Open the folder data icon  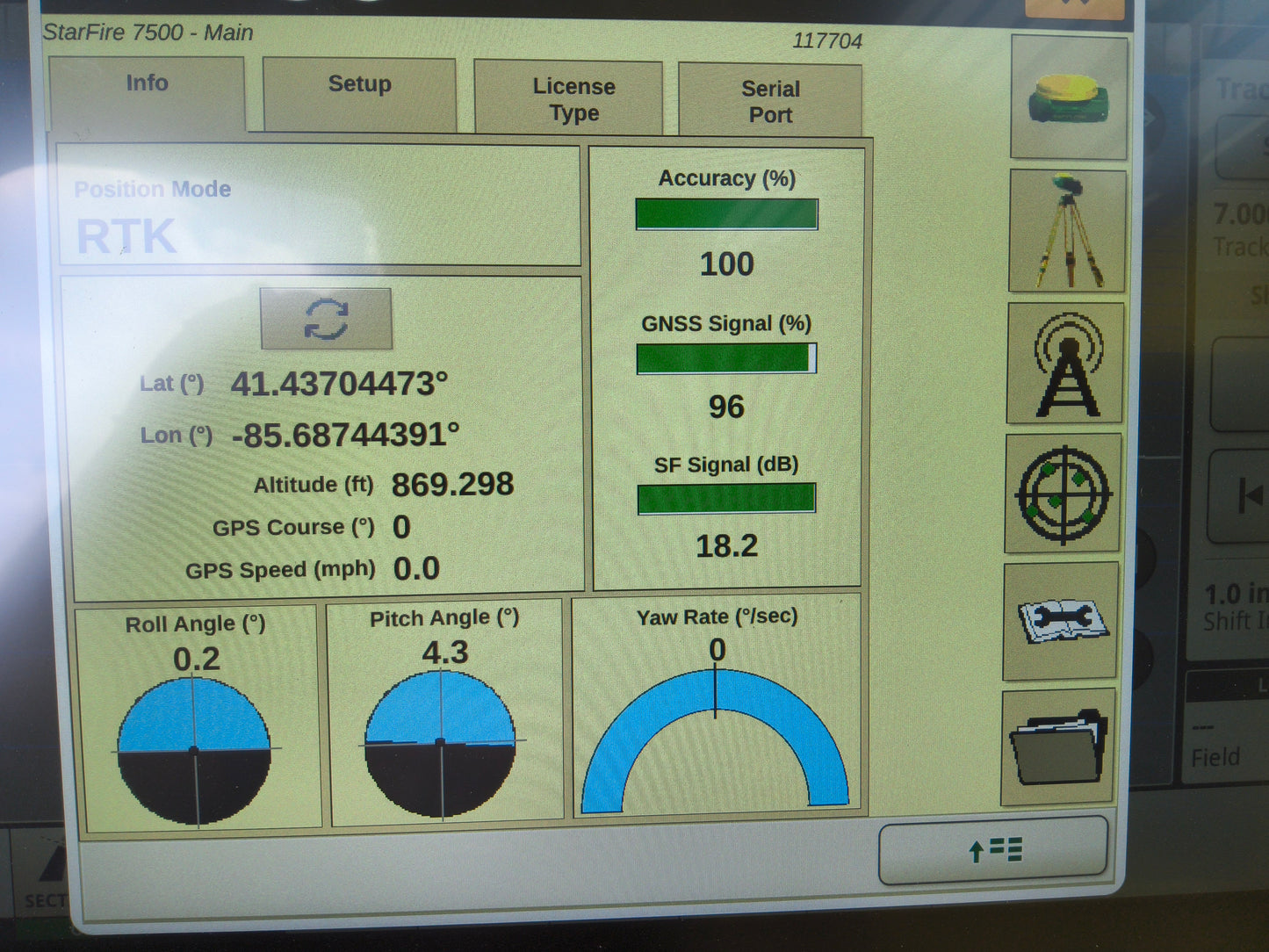click(1059, 747)
